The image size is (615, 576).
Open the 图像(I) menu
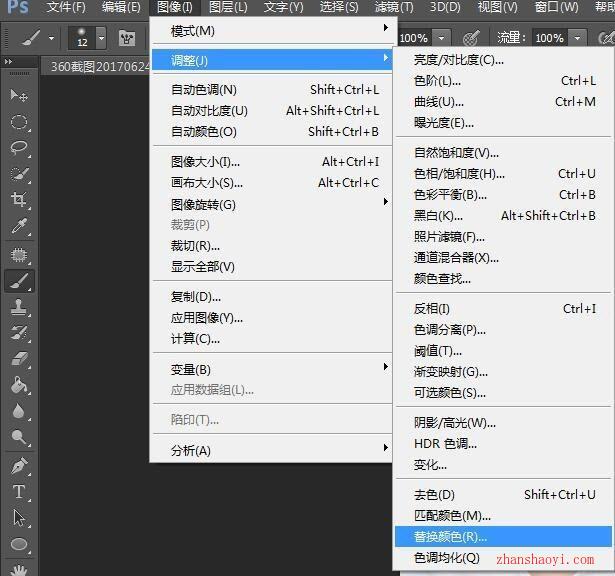(175, 7)
